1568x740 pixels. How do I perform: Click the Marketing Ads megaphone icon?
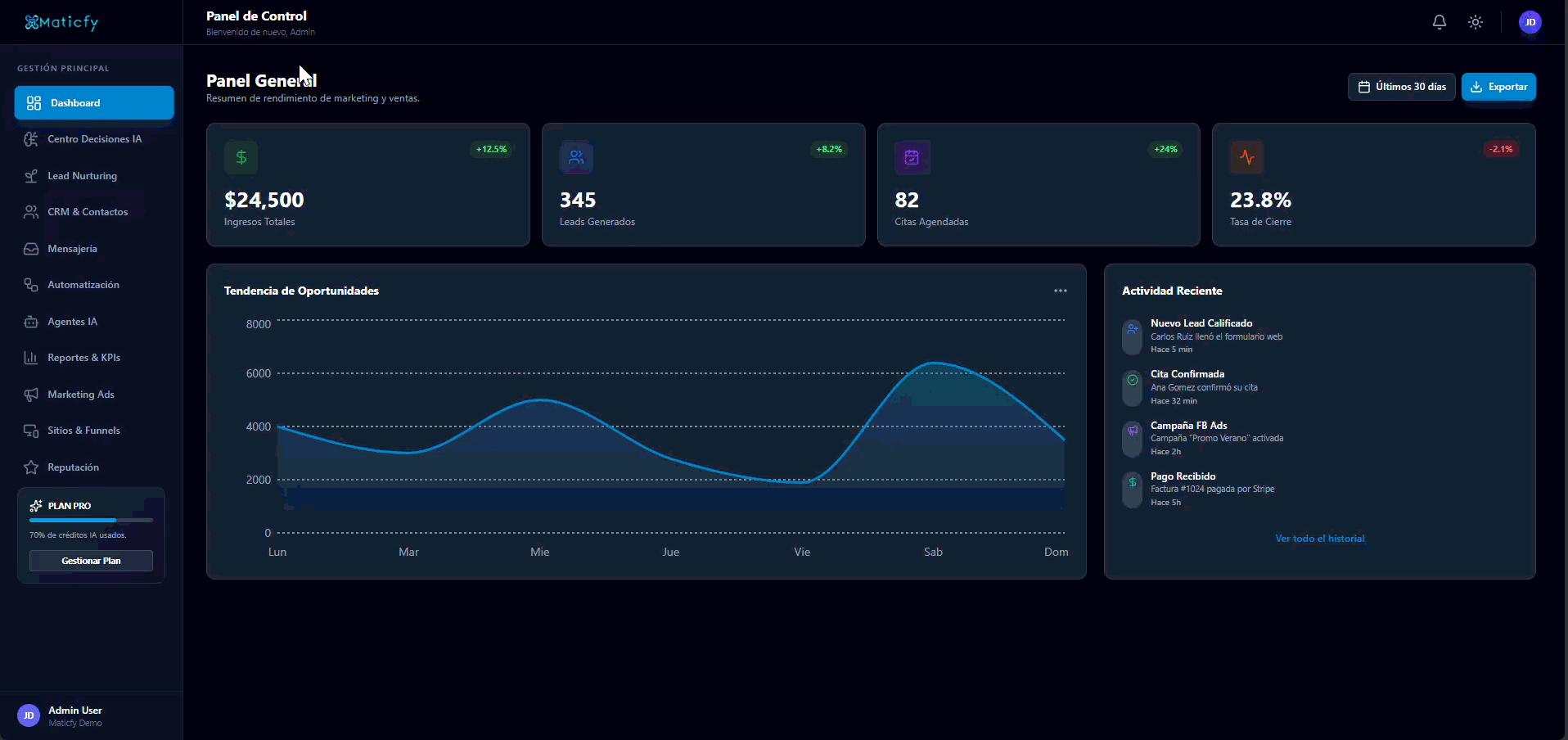[31, 395]
